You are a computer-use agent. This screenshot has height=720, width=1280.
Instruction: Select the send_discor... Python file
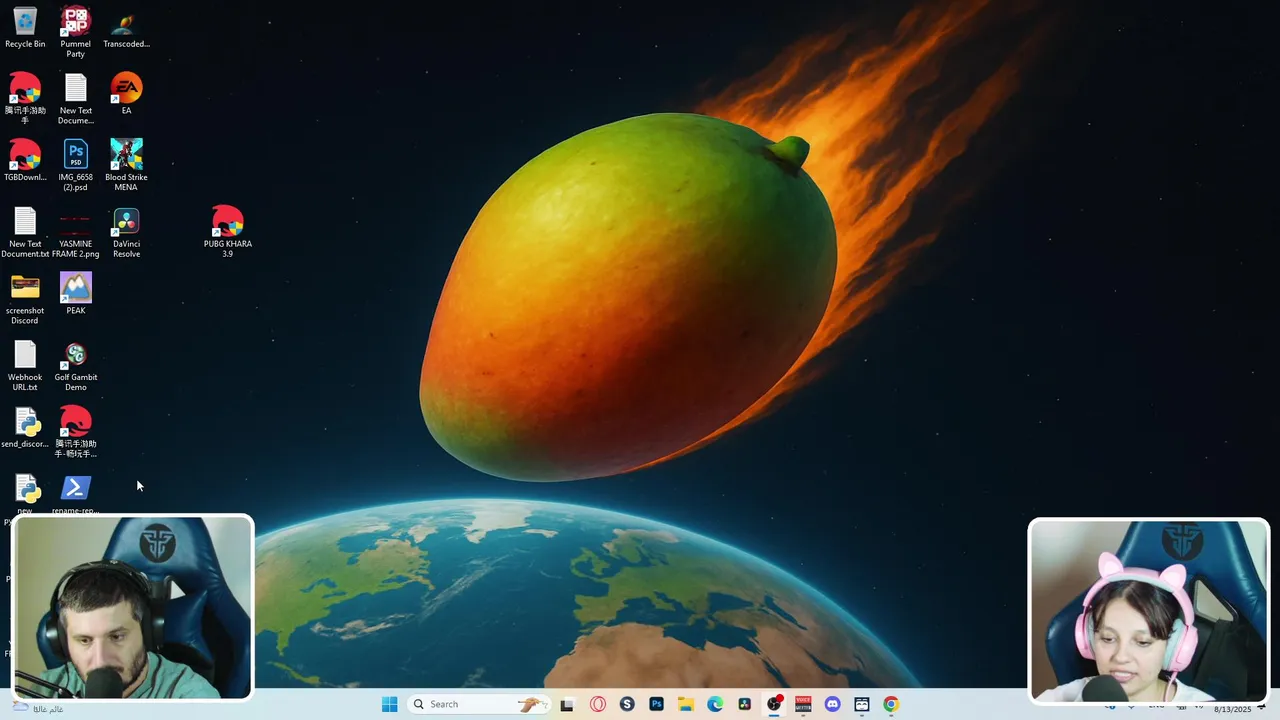[25, 428]
